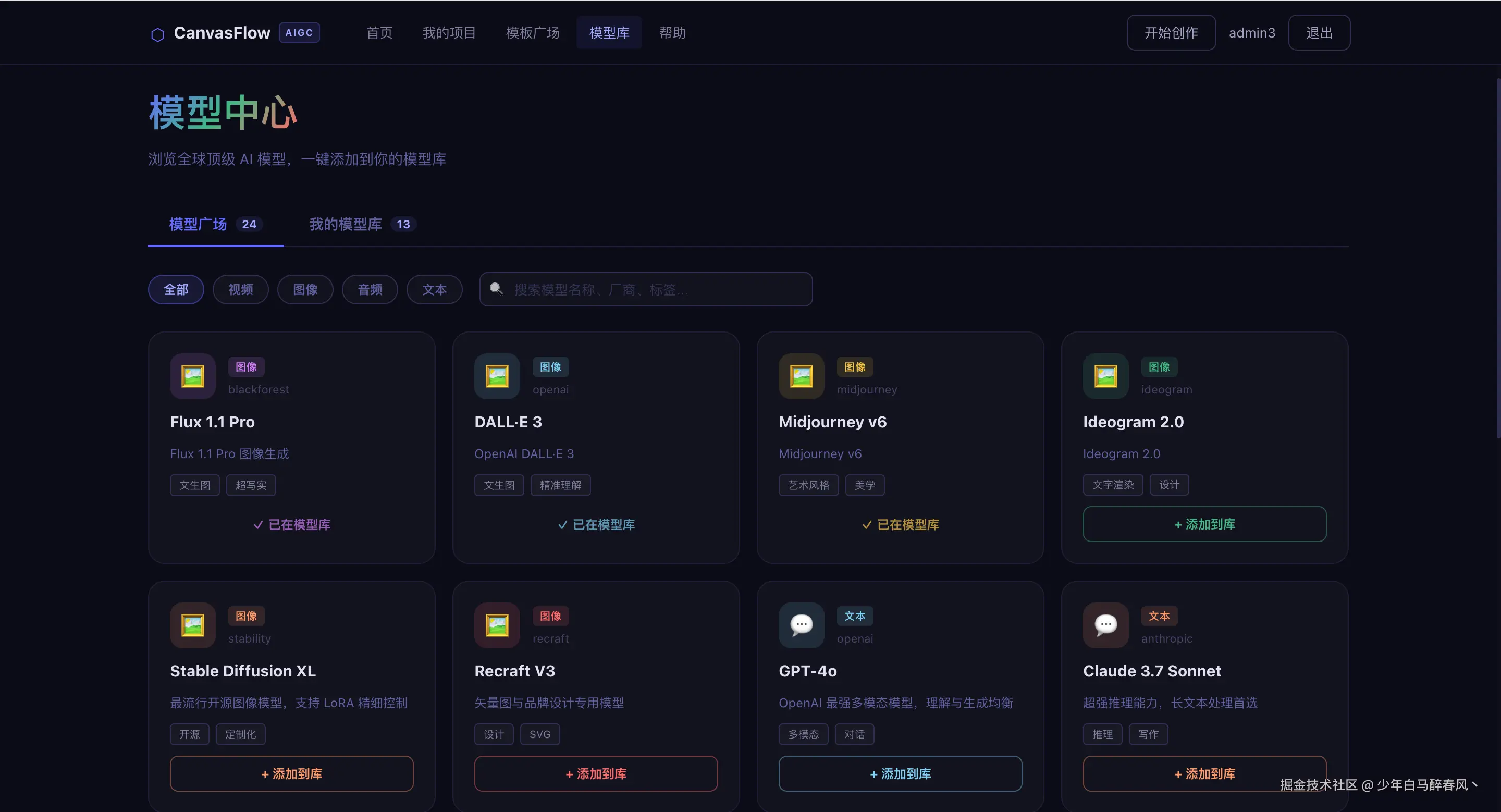Click the 文字渲染 tag on Ideogram 2.0
The height and width of the screenshot is (812, 1501).
point(1113,485)
